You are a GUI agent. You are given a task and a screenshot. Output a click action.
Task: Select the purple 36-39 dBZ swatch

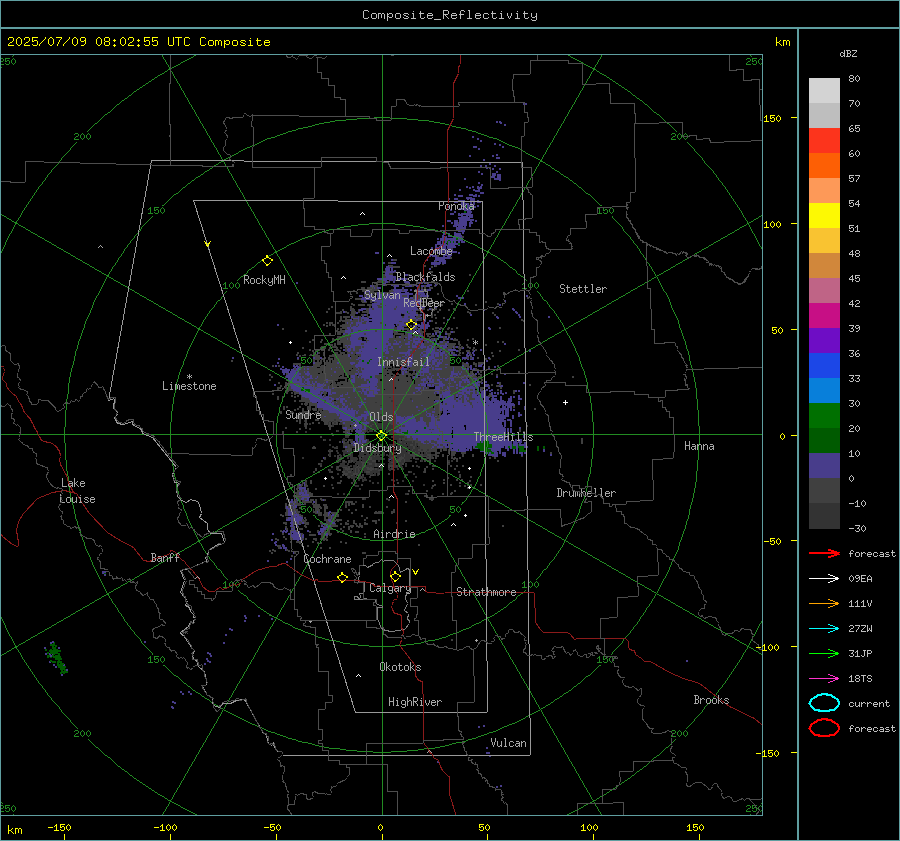point(824,341)
